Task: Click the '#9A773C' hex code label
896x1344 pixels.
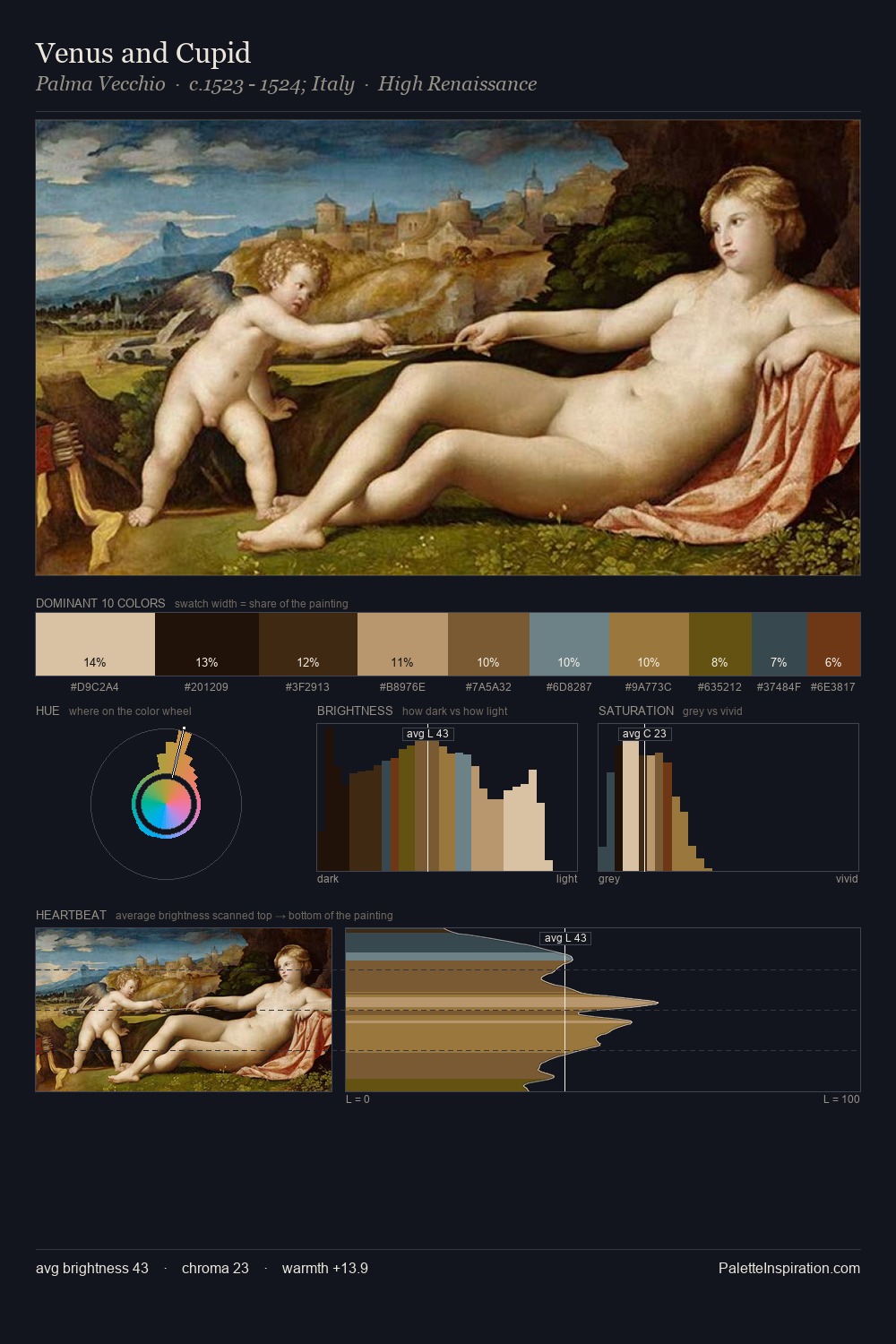Action: click(649, 687)
